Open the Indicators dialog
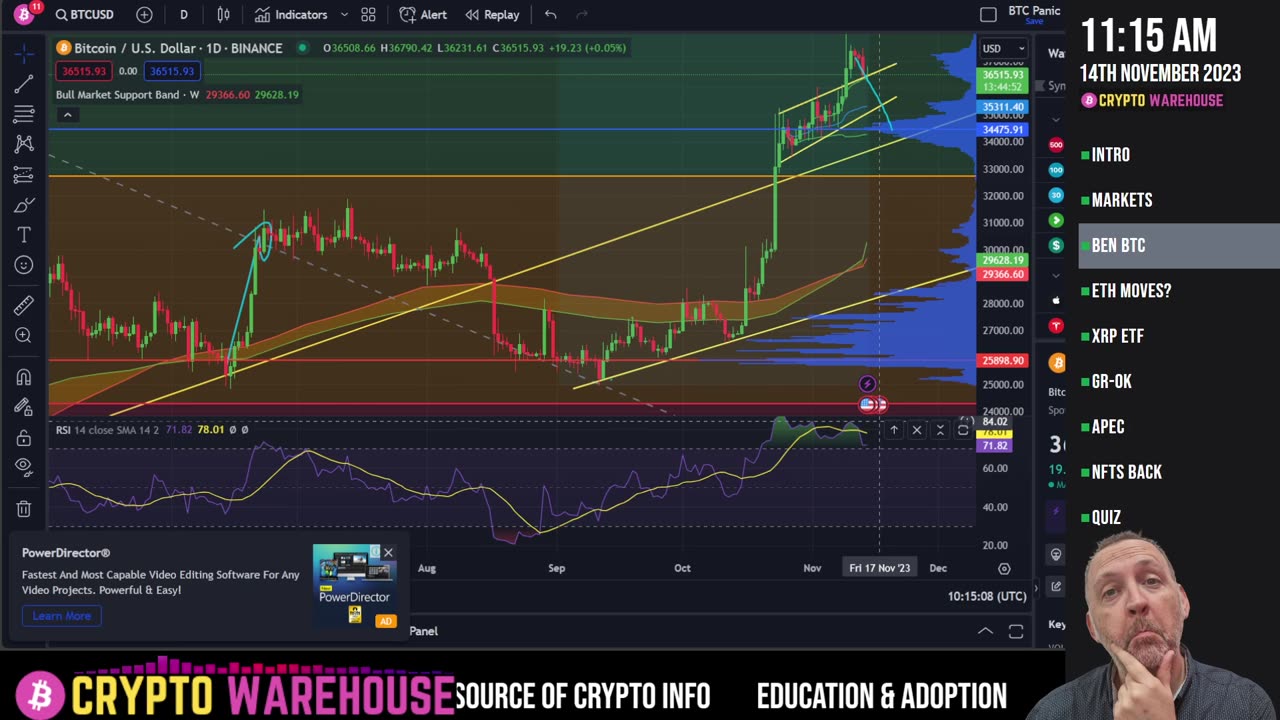The image size is (1280, 720). (x=291, y=14)
